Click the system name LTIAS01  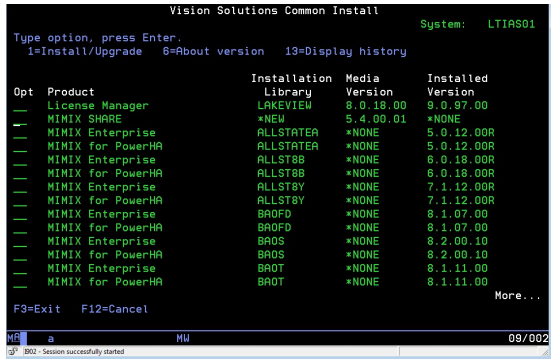pos(511,24)
